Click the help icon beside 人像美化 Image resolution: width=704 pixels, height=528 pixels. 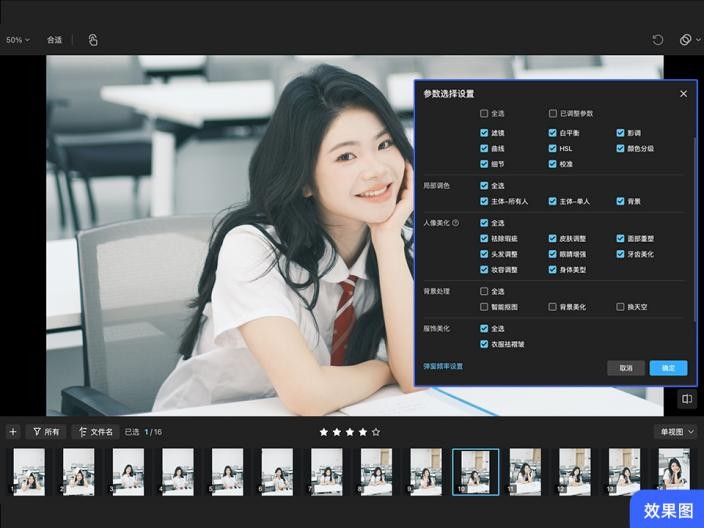(x=456, y=223)
